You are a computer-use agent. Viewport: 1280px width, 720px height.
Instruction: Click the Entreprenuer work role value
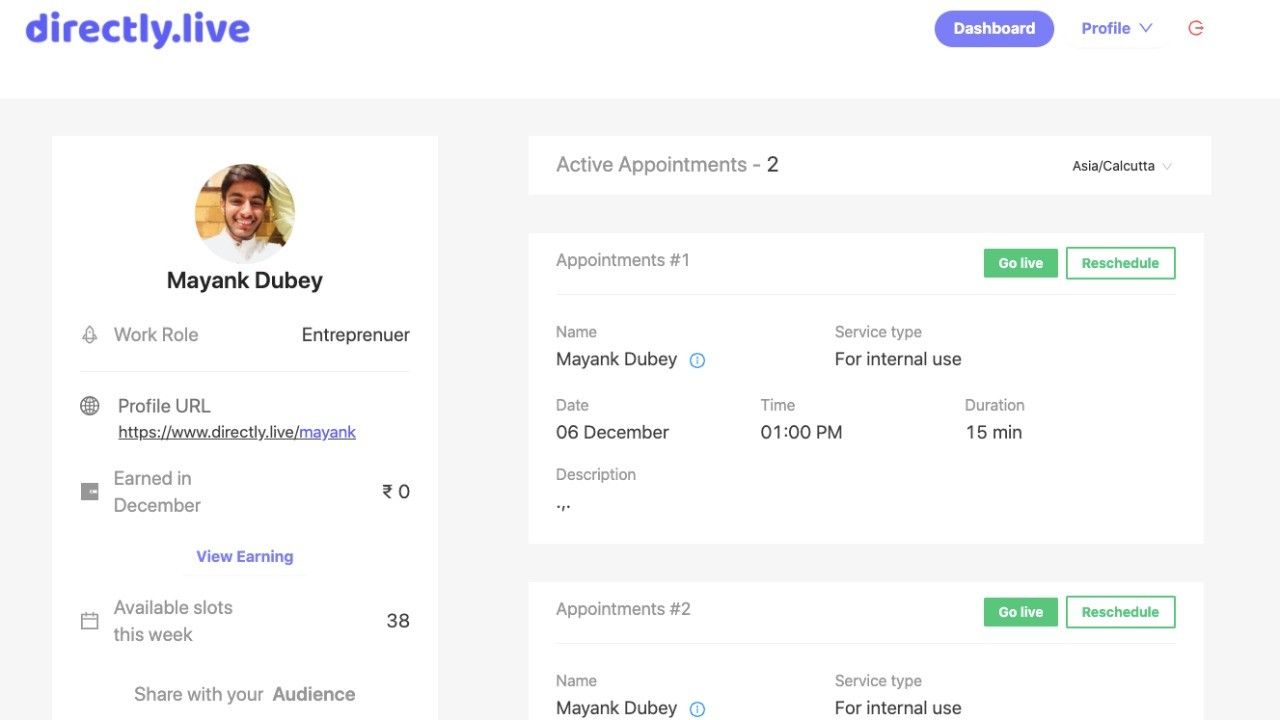356,335
